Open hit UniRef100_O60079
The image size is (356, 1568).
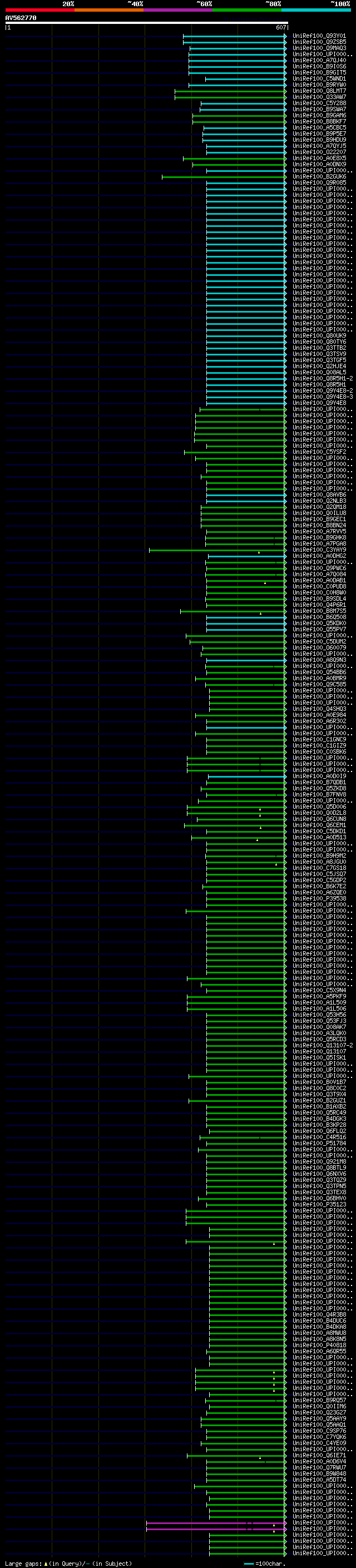tap(319, 647)
